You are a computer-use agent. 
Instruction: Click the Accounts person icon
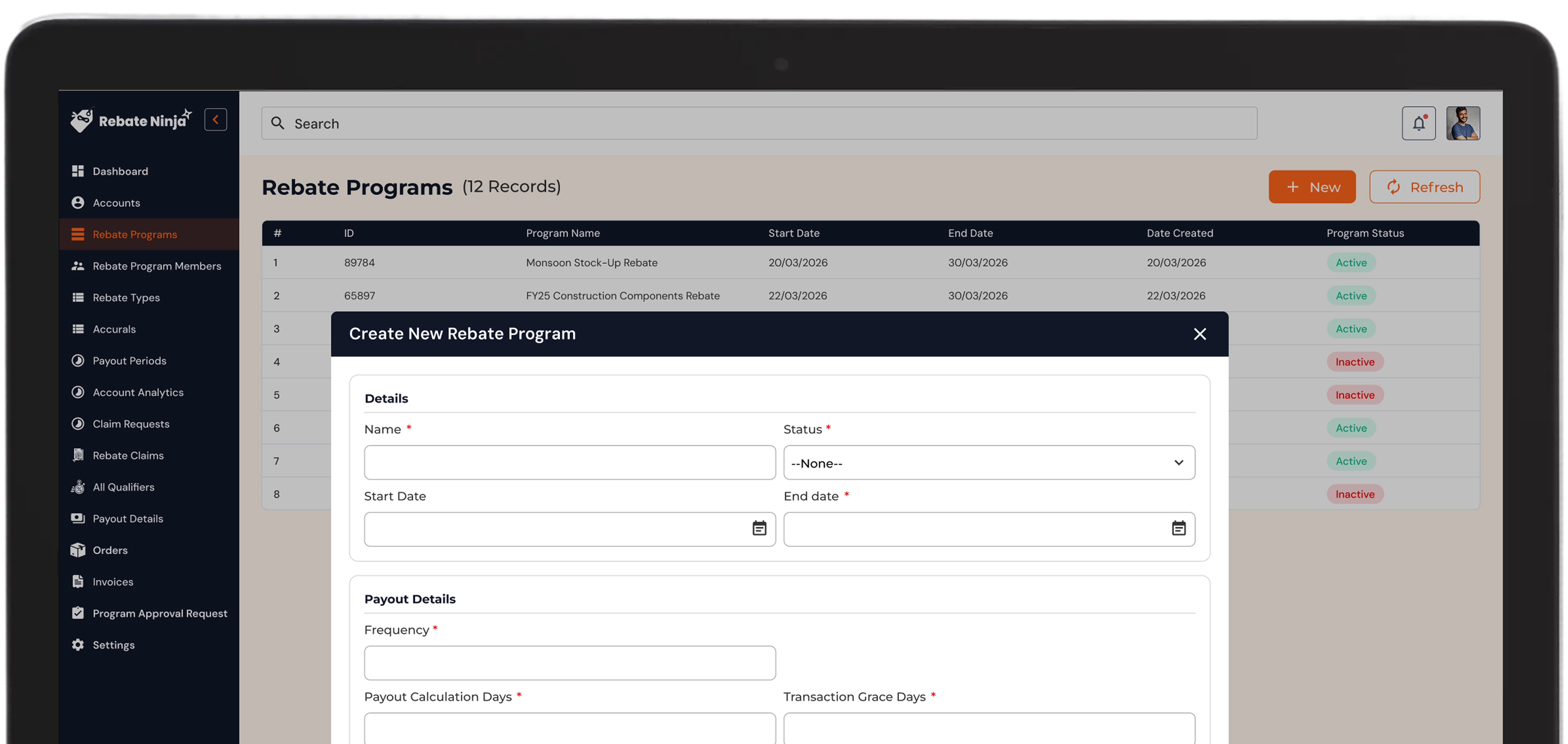[x=77, y=203]
